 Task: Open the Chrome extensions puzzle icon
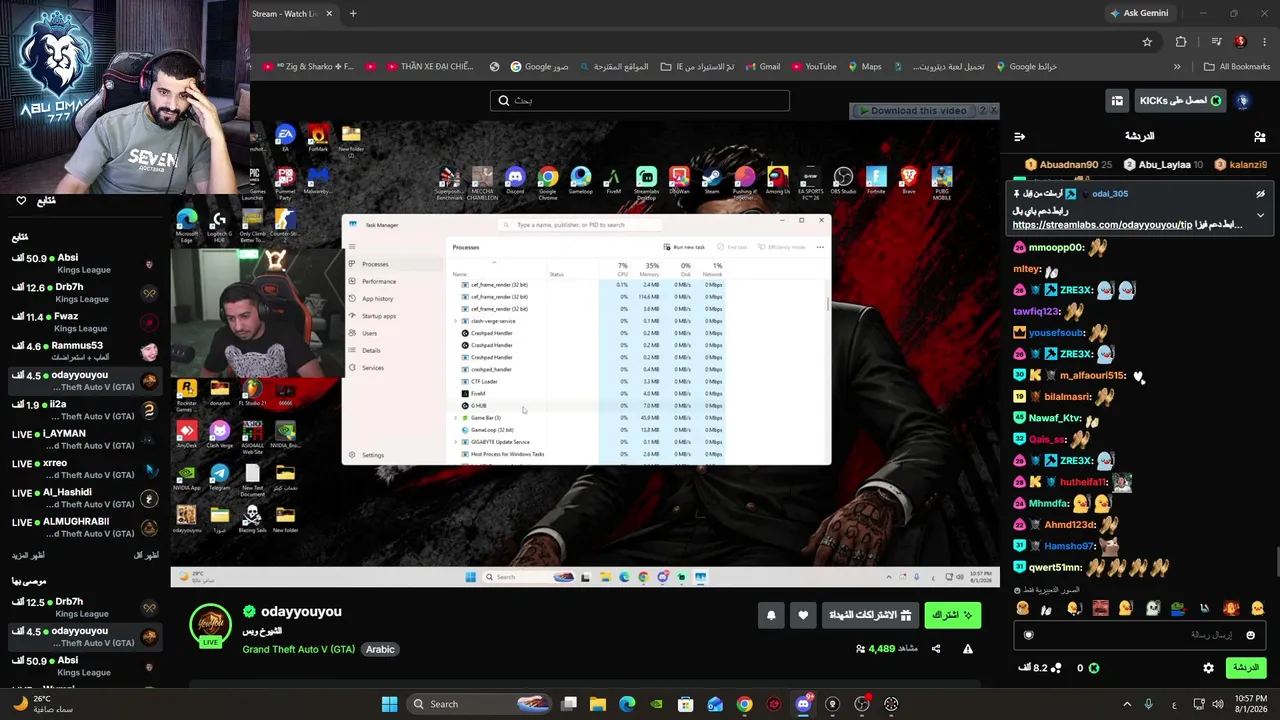click(1181, 42)
